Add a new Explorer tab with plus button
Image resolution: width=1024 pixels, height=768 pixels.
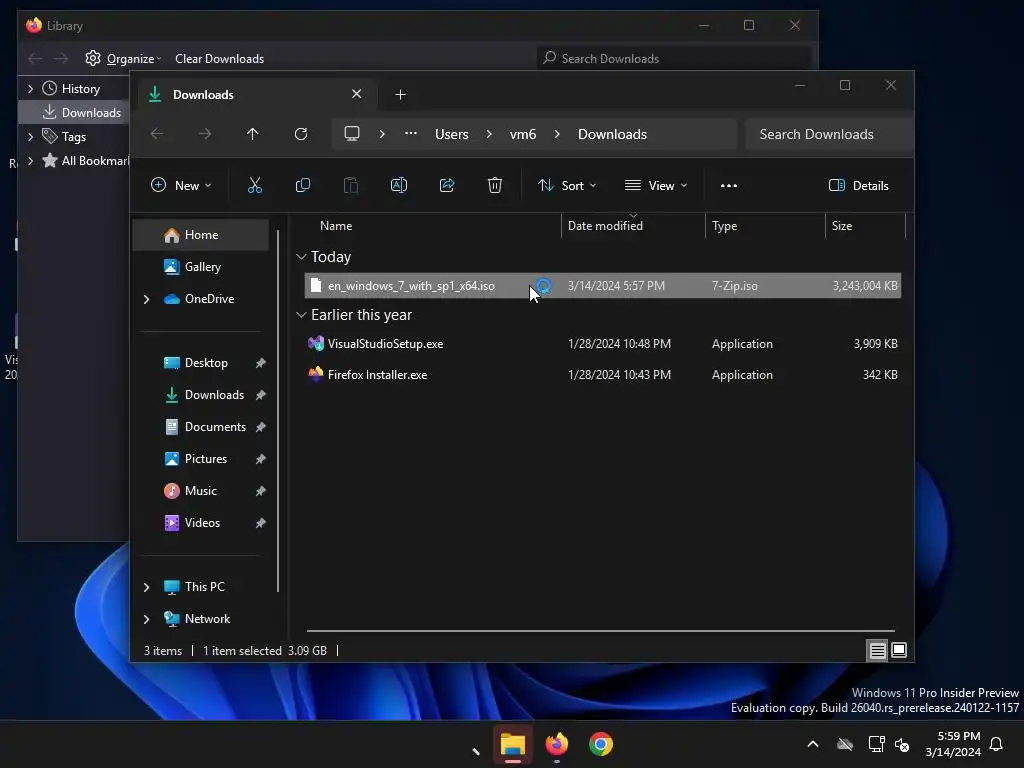tap(400, 95)
